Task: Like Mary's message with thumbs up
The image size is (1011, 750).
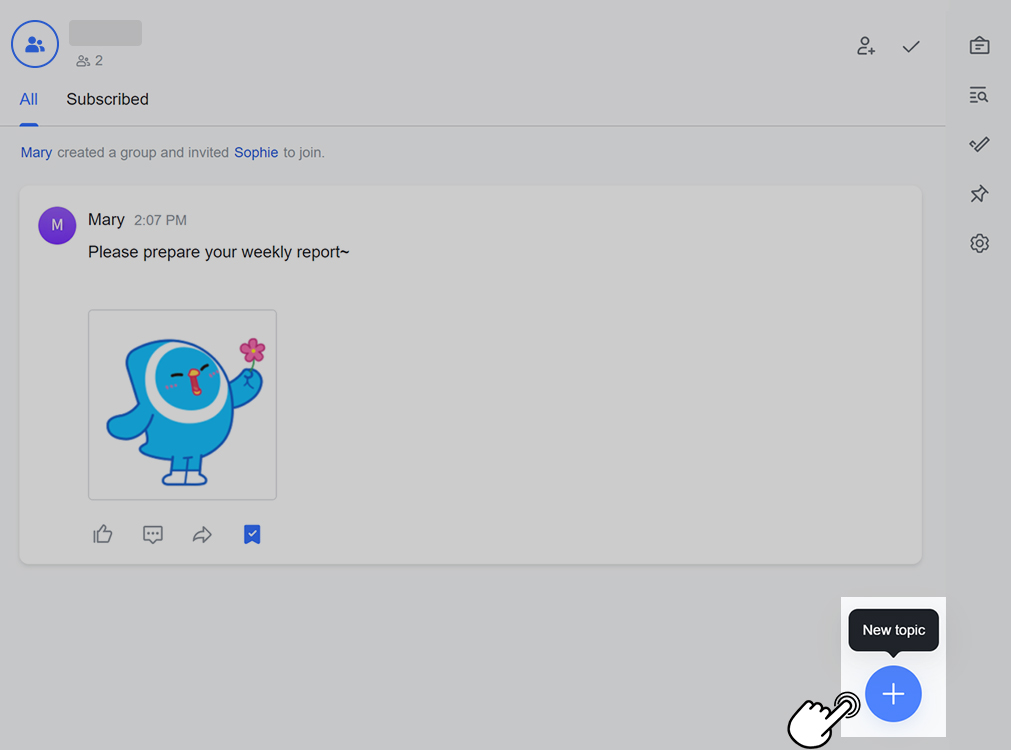Action: point(103,534)
